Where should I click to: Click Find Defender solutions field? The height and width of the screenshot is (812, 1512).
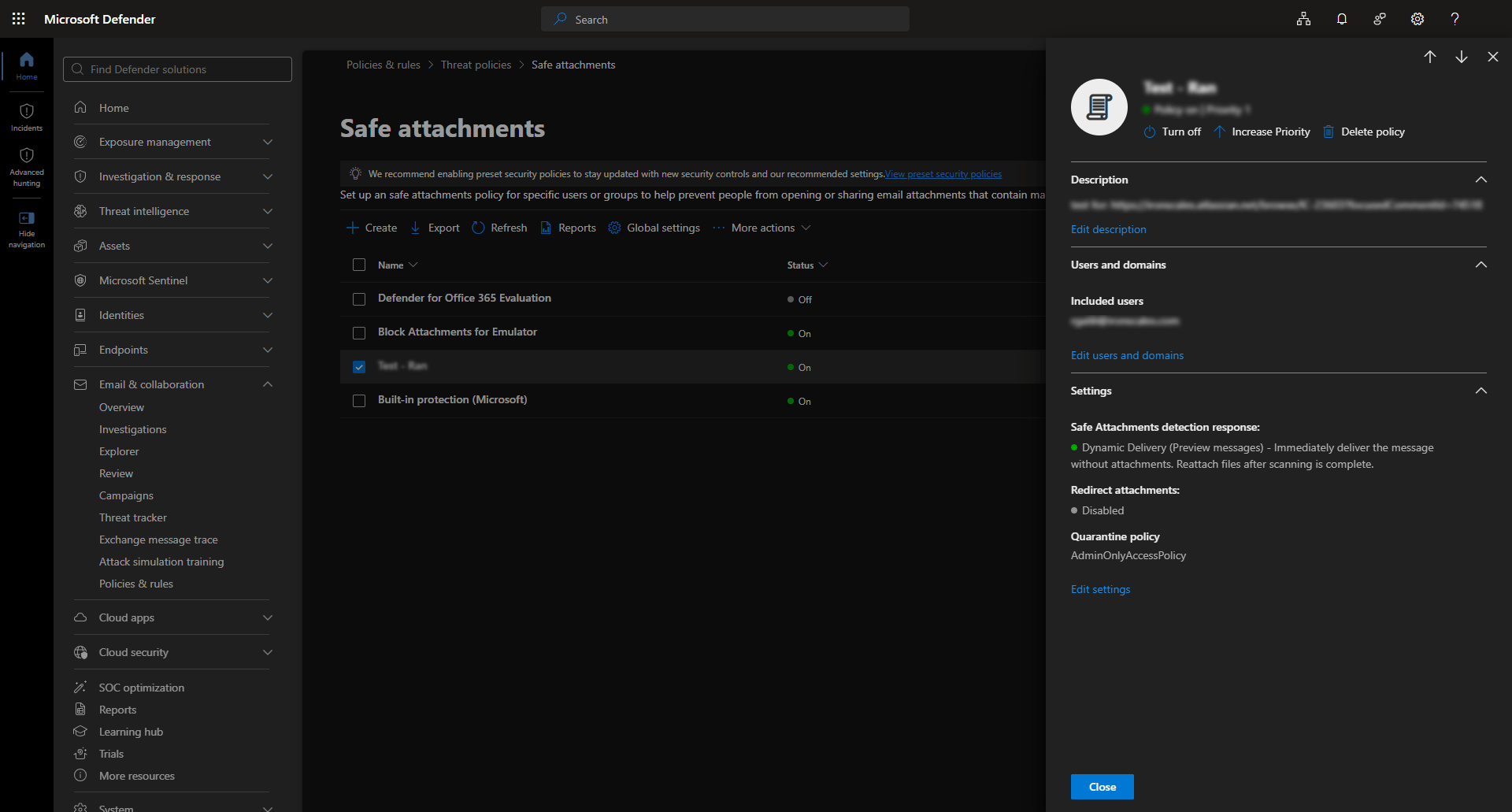tap(177, 69)
